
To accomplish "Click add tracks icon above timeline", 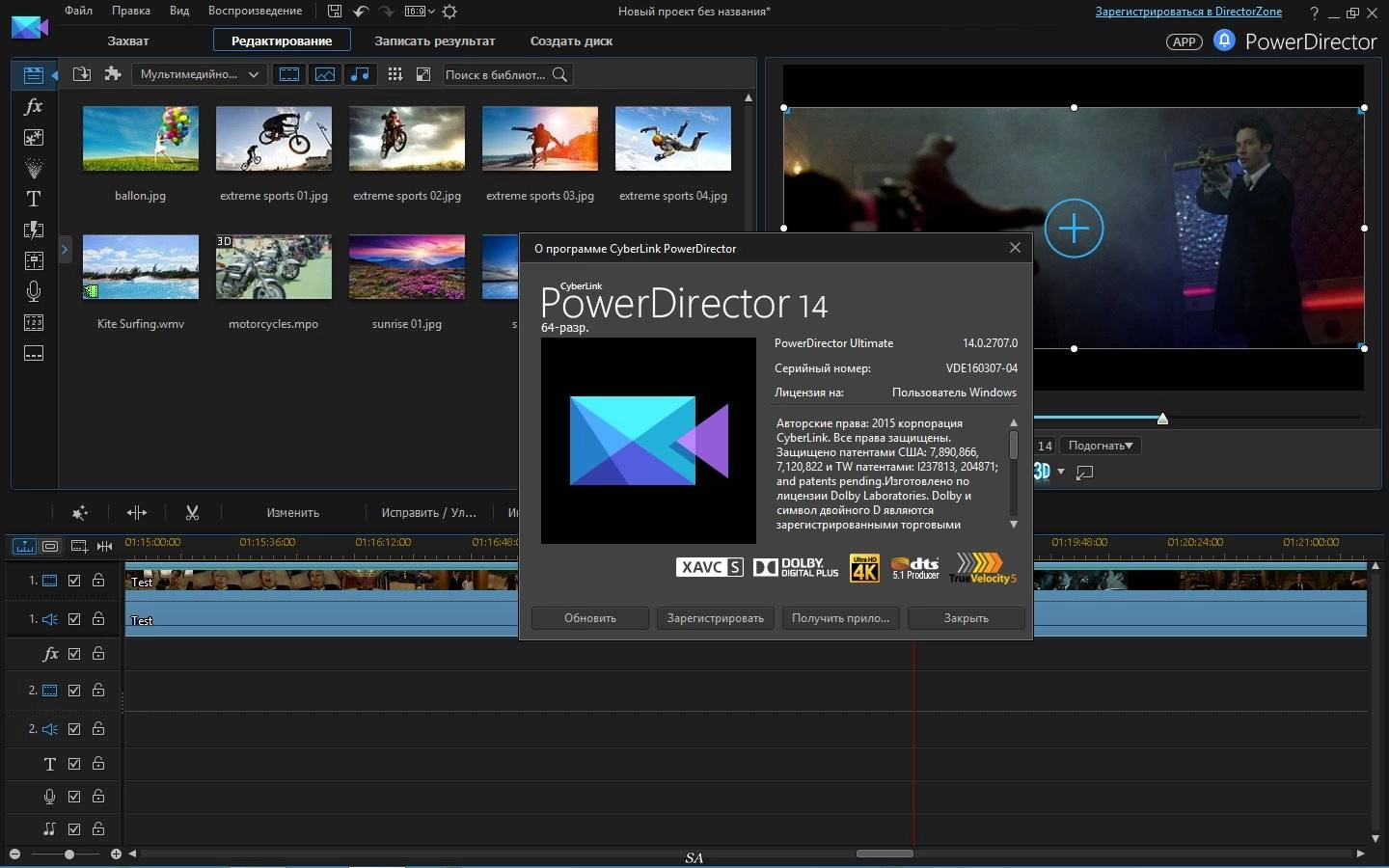I will point(78,547).
